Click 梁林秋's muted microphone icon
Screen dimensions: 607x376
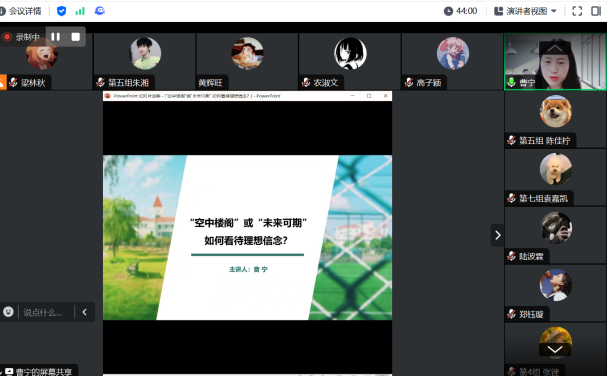(x=13, y=82)
